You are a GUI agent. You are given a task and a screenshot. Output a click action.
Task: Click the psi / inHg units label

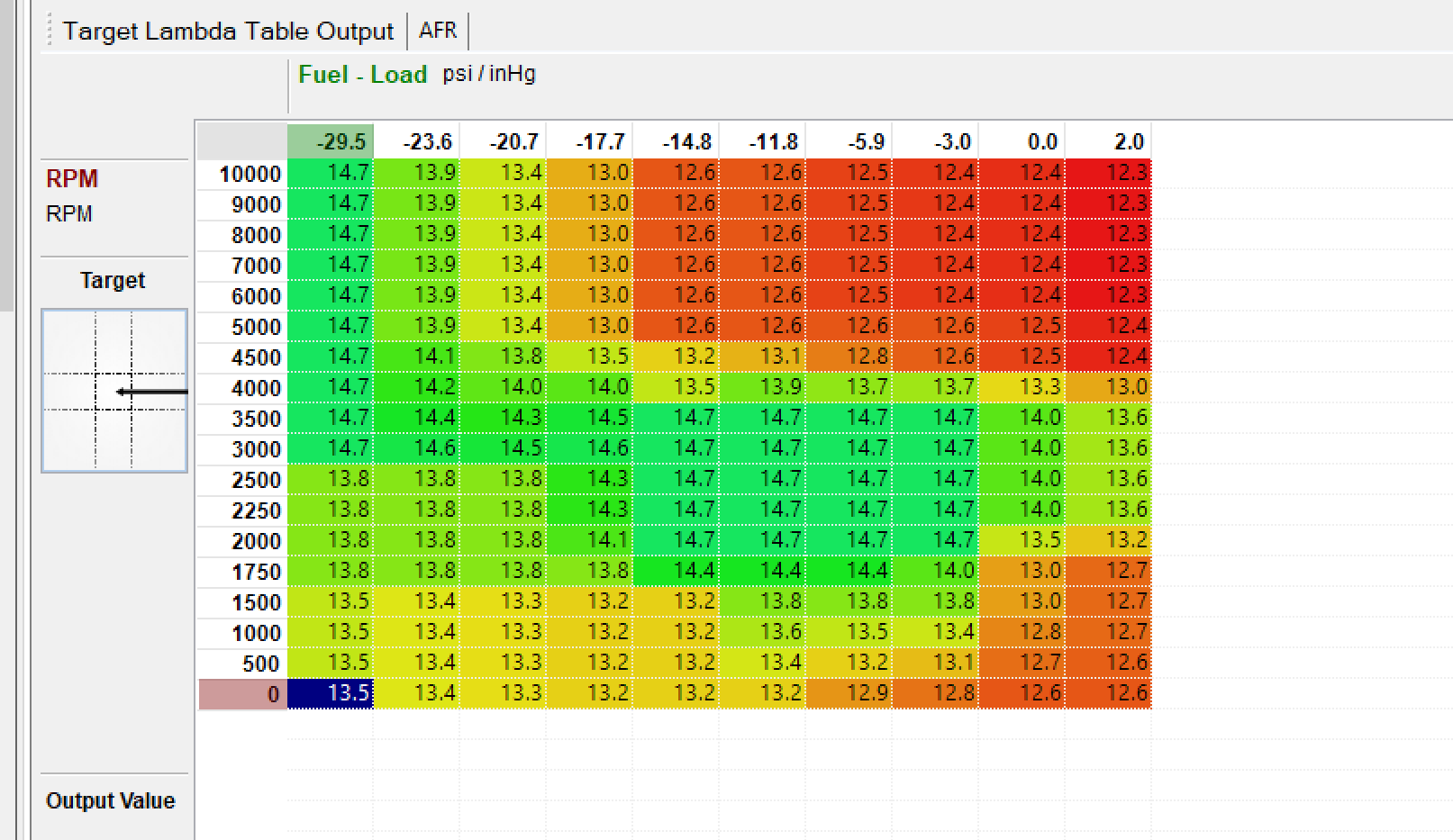[489, 74]
